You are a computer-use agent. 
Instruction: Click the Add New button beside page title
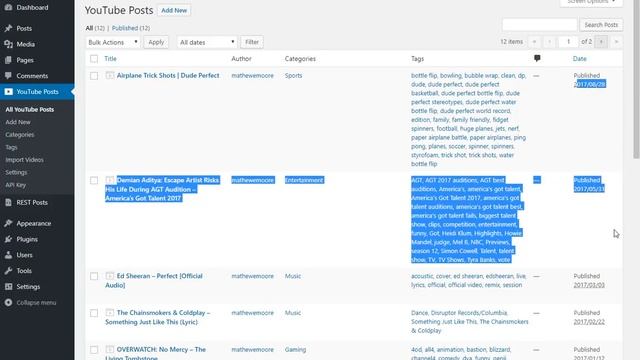(x=174, y=10)
